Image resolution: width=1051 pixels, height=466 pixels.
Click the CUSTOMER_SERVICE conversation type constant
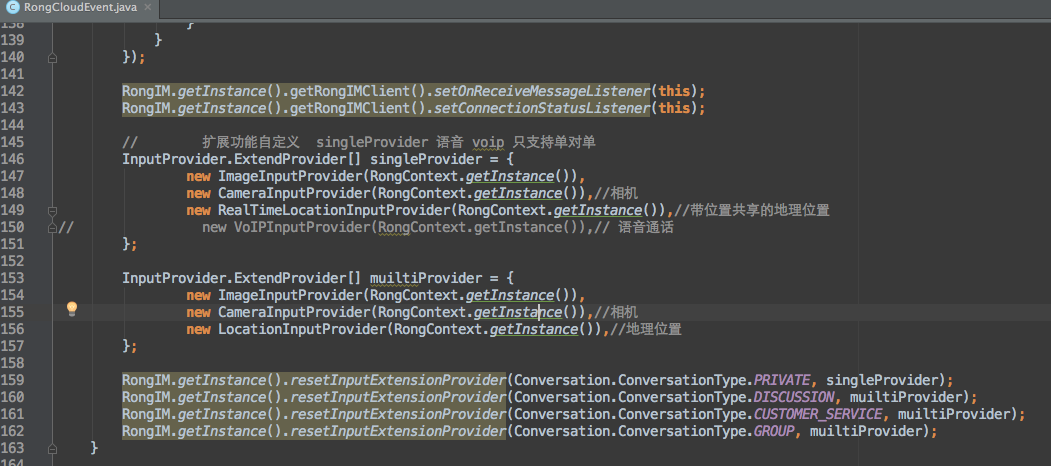tap(818, 414)
